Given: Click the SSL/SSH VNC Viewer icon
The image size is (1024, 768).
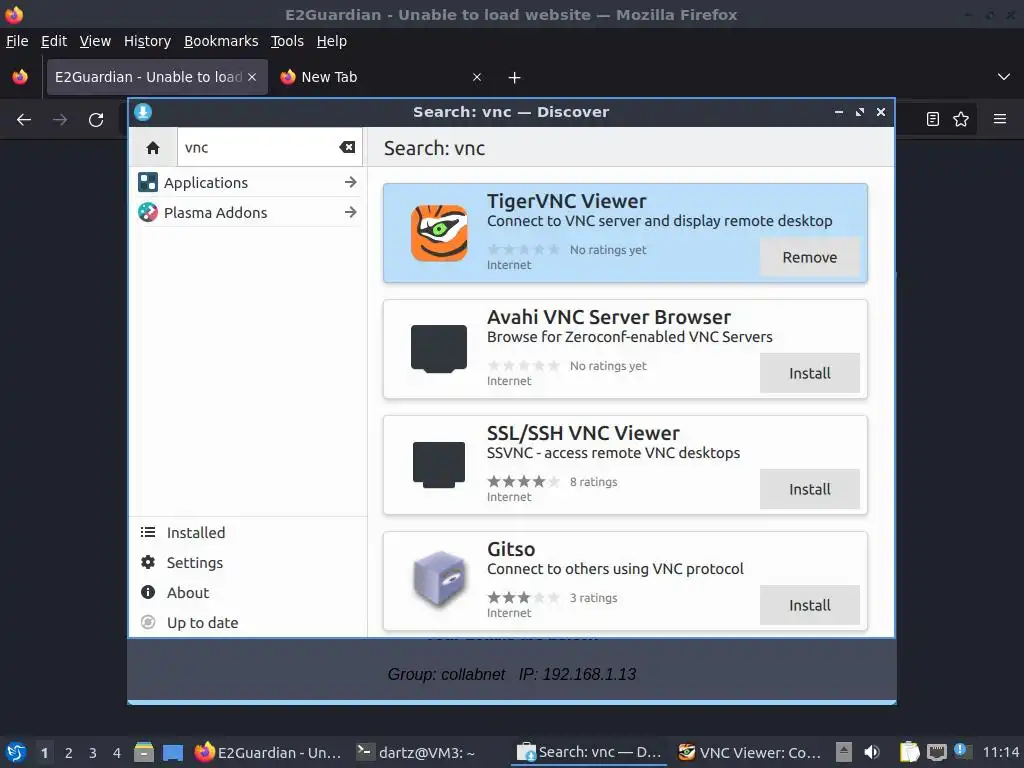Looking at the screenshot, I should (439, 465).
